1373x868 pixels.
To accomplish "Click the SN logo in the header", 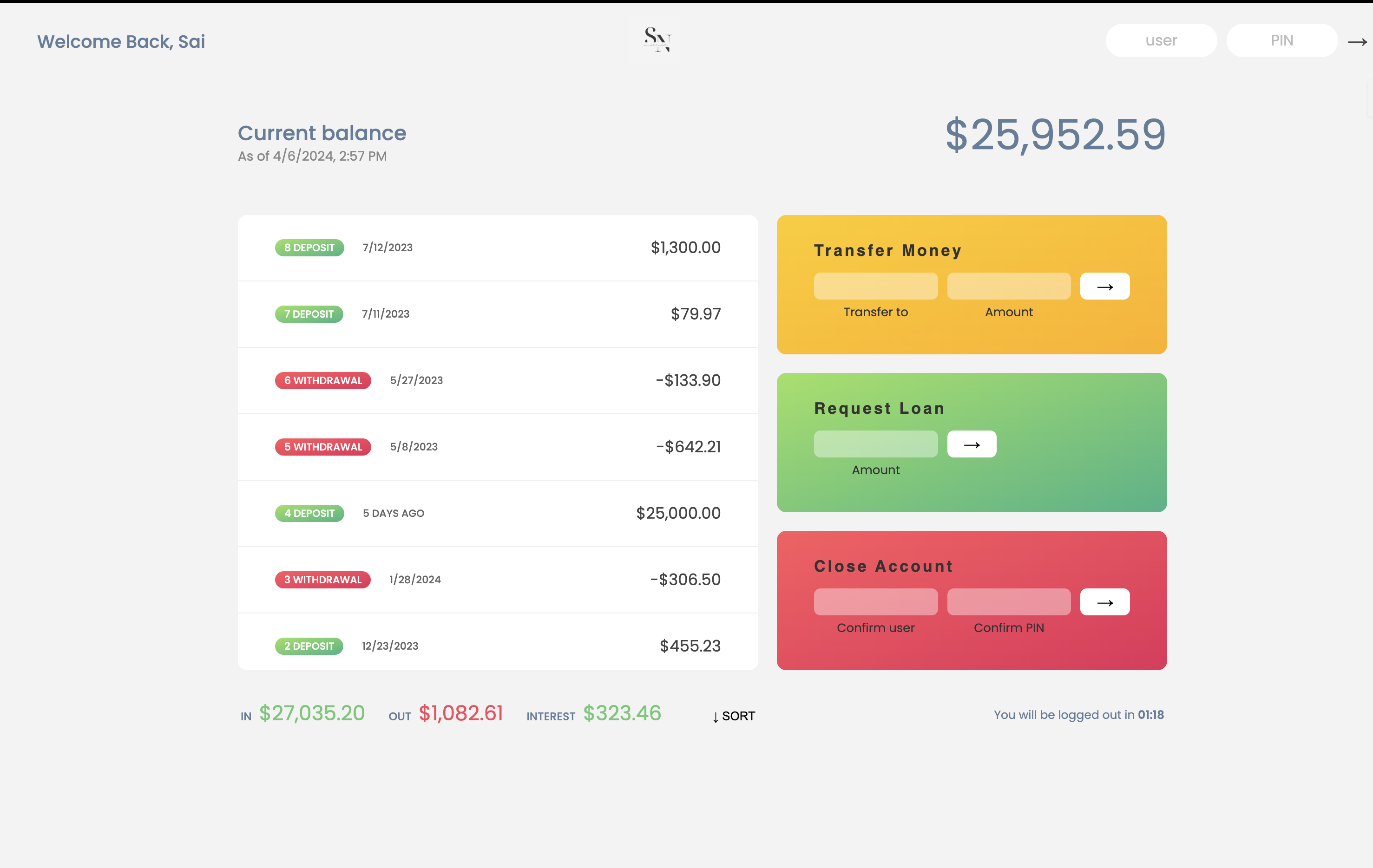I will coord(657,40).
